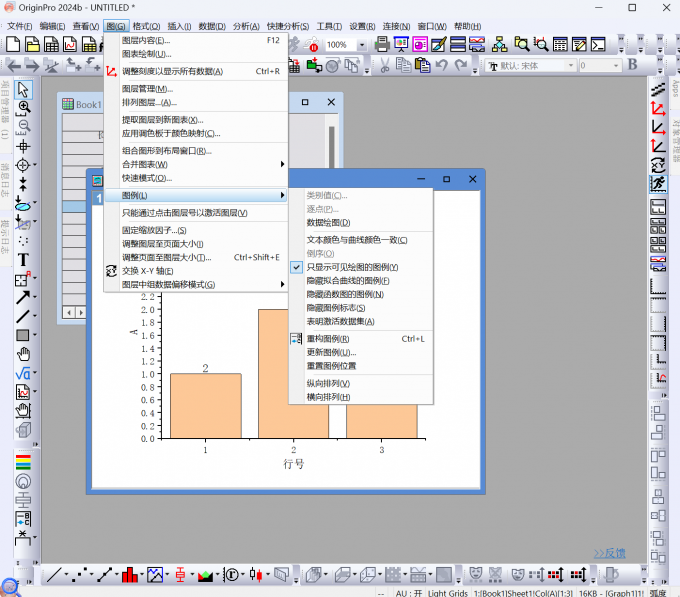Create a new graph from toolbar
Viewport: 680px width, 597px height.
pos(70,44)
